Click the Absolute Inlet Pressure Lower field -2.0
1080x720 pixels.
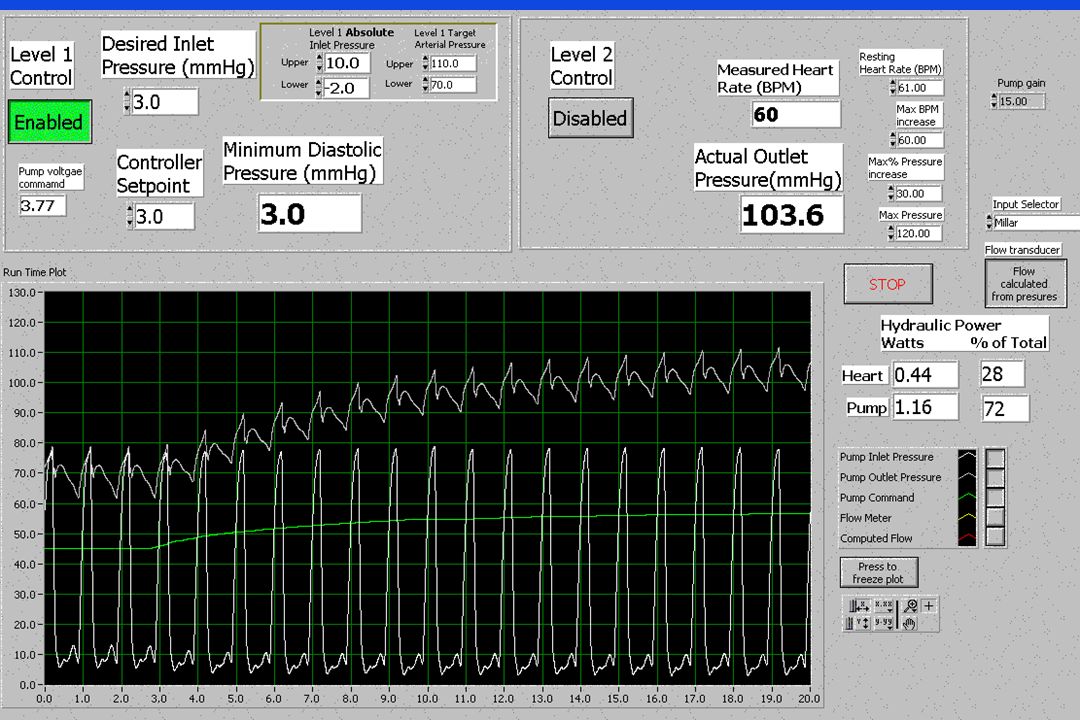pyautogui.click(x=346, y=88)
